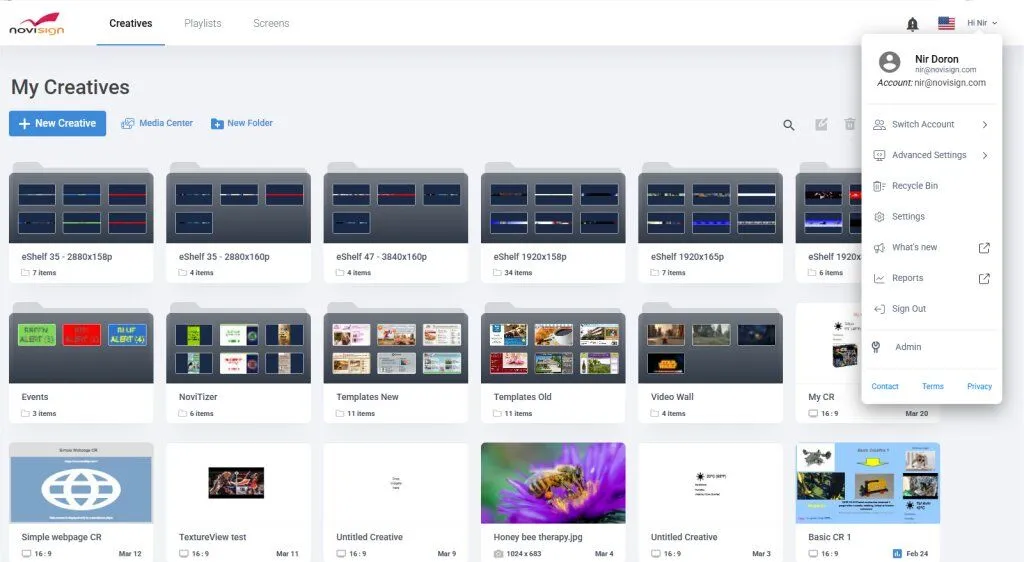Click the Privacy link
Screen dimensions: 1024x562
pyautogui.click(x=979, y=386)
